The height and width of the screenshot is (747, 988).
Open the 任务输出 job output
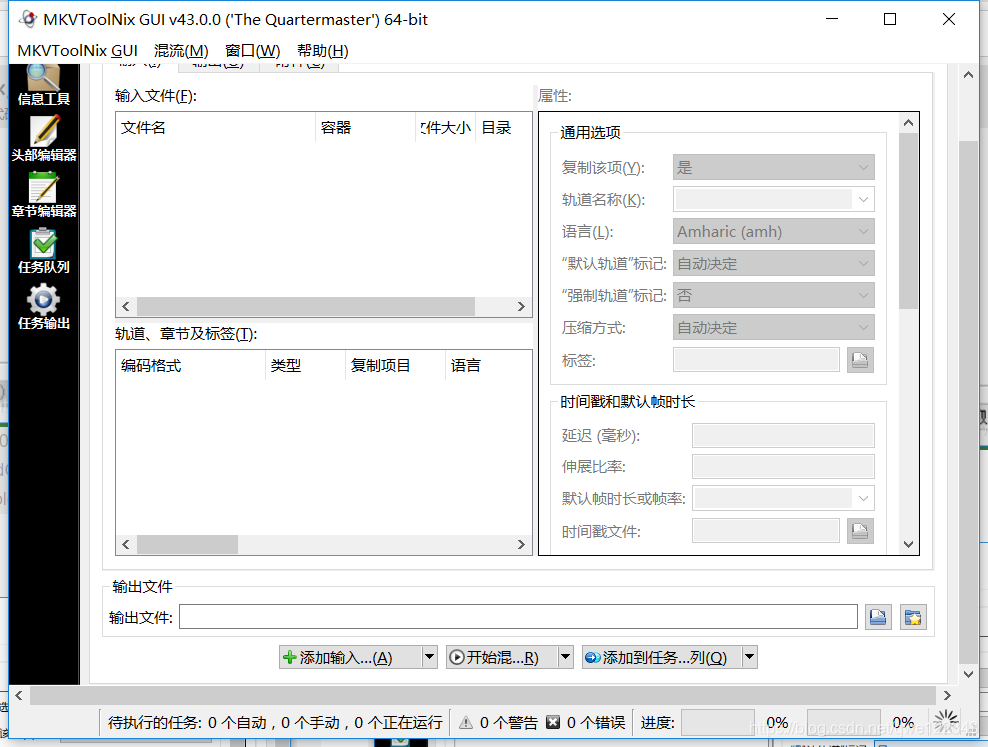click(43, 307)
